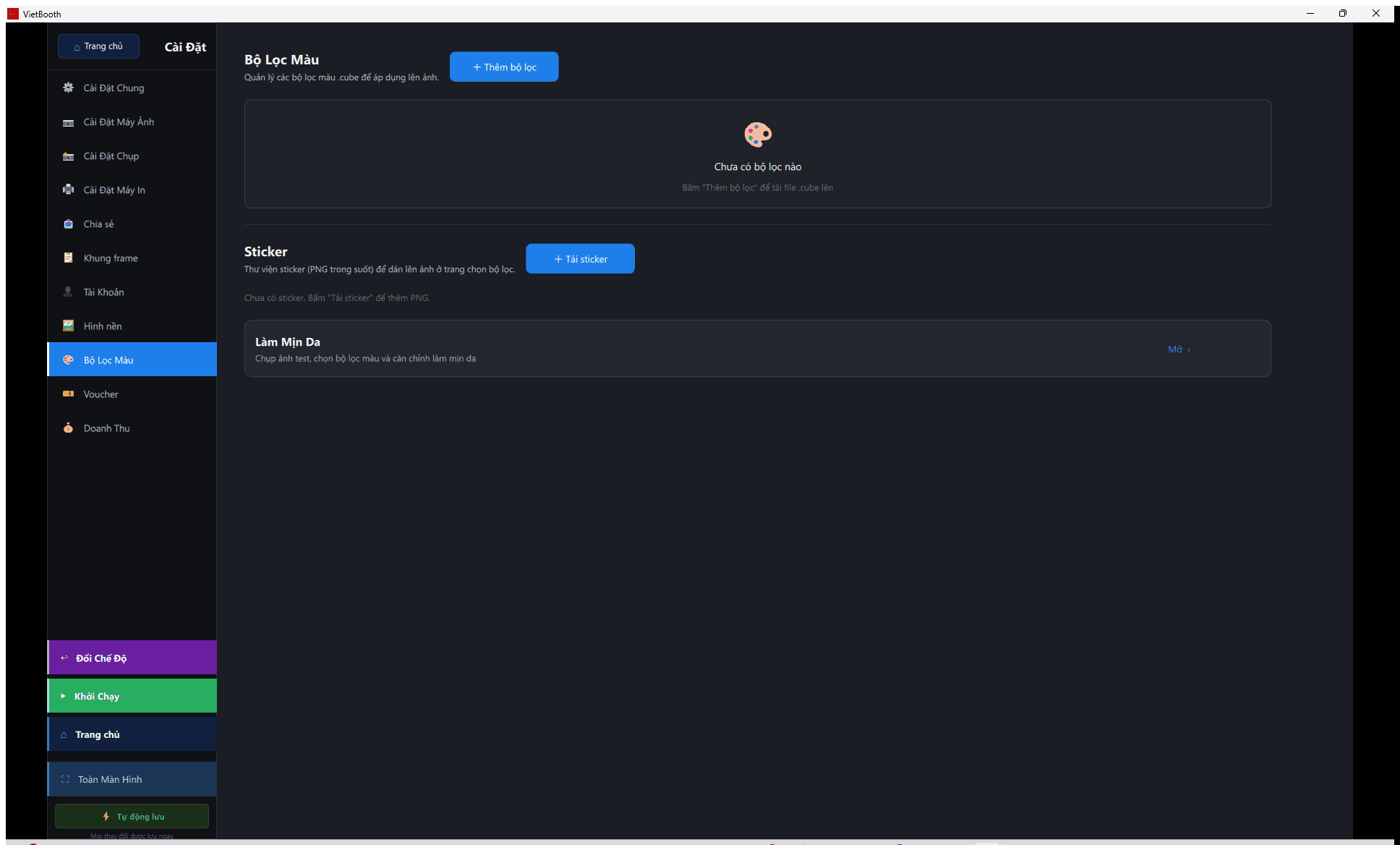The width and height of the screenshot is (1400, 845).
Task: Click the ticket icon beside Voucher
Action: [x=68, y=394]
